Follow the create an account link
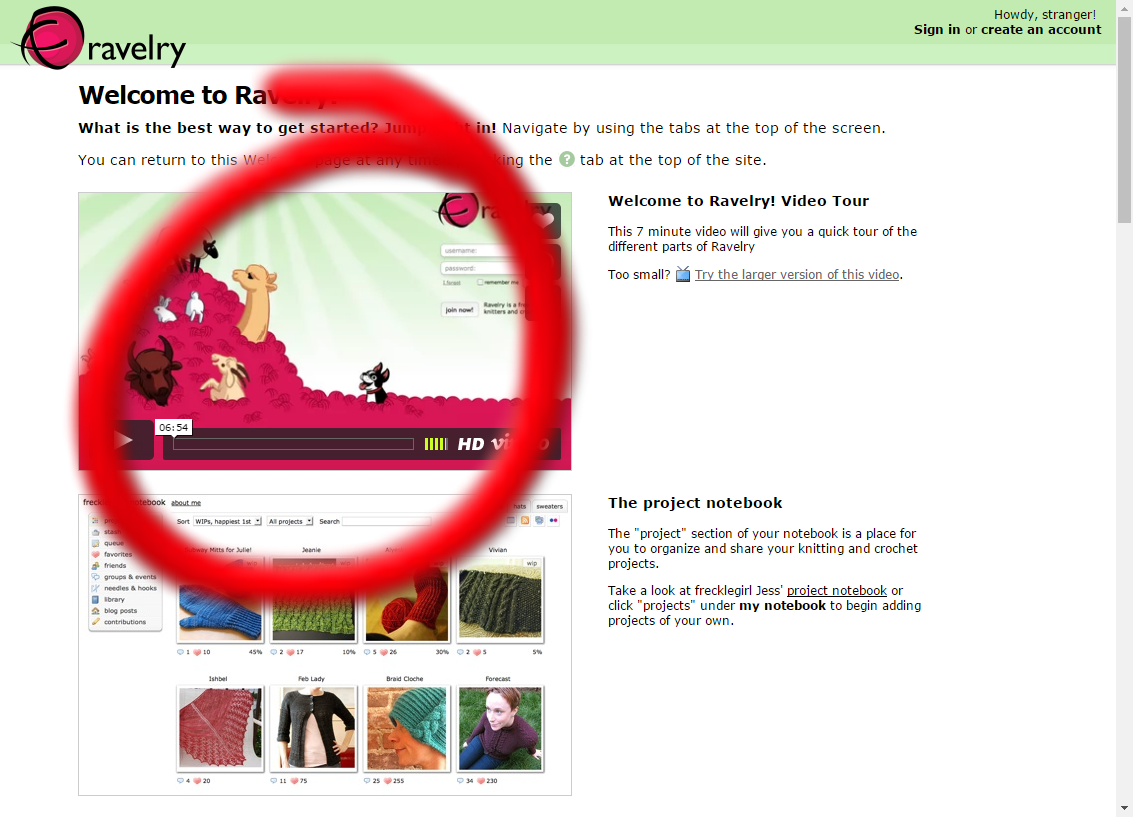Image resolution: width=1133 pixels, height=817 pixels. (1041, 30)
